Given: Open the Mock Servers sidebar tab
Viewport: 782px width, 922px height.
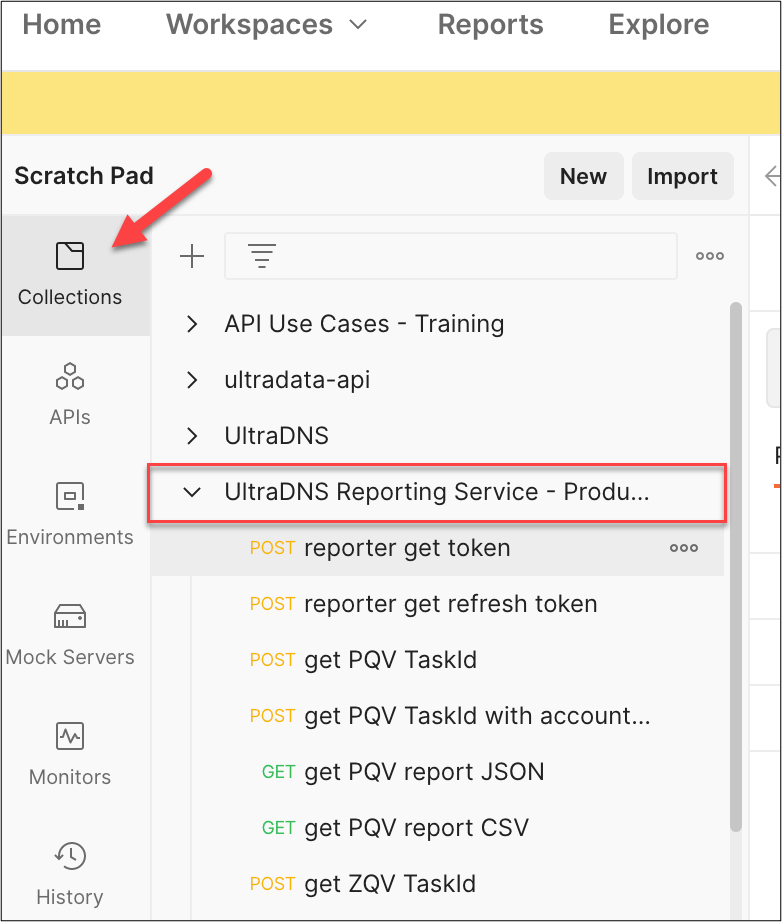Looking at the screenshot, I should pos(70,633).
